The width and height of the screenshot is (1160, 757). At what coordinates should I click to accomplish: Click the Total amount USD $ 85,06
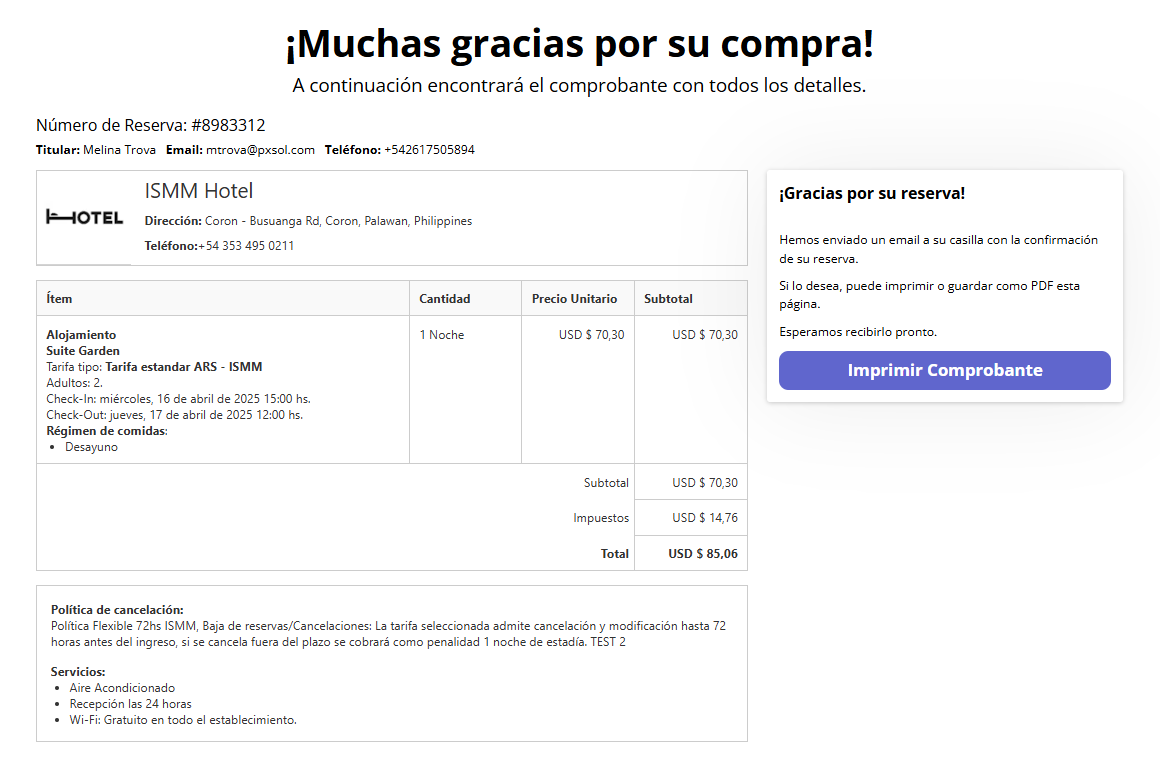point(703,553)
